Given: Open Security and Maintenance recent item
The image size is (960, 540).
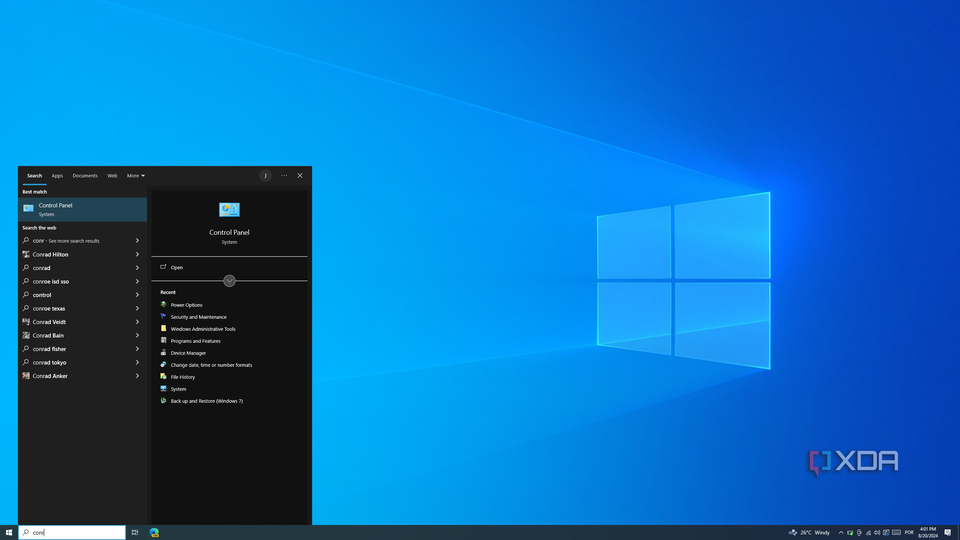Looking at the screenshot, I should pos(198,317).
